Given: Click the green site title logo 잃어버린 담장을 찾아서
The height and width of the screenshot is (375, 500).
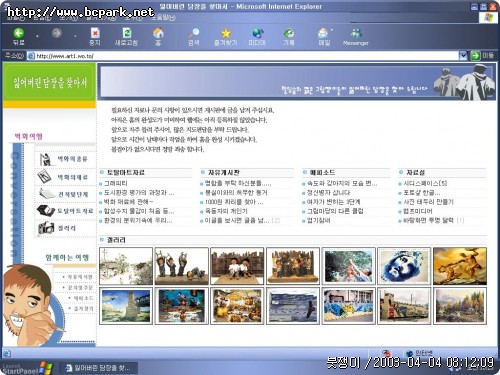Looking at the screenshot, I should click(50, 82).
